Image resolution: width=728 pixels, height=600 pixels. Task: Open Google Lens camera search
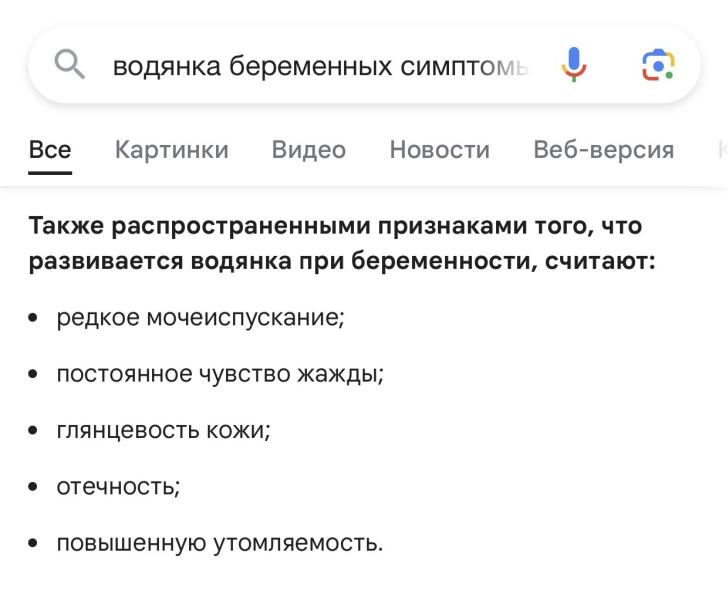658,66
